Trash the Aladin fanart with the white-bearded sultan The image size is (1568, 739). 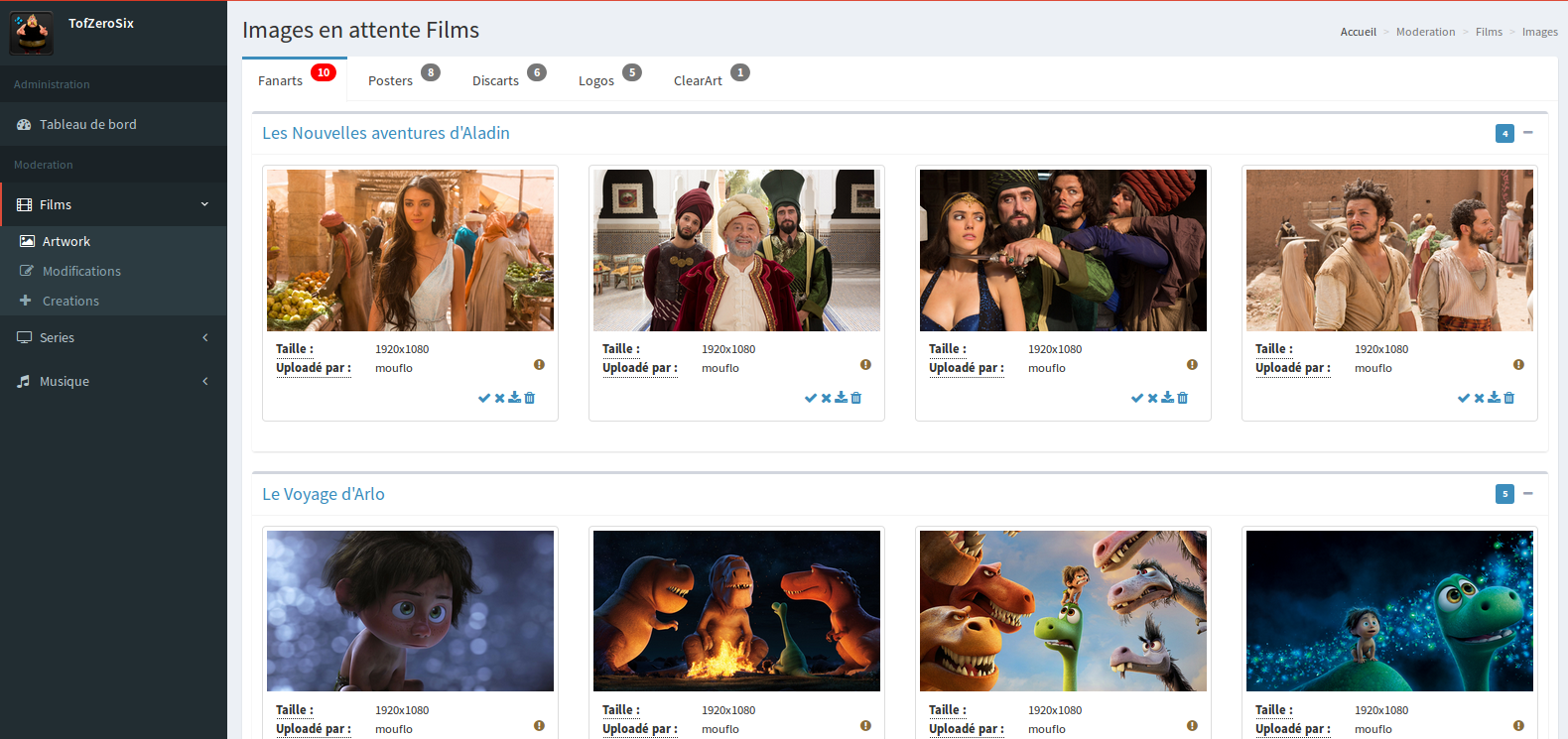pos(856,398)
